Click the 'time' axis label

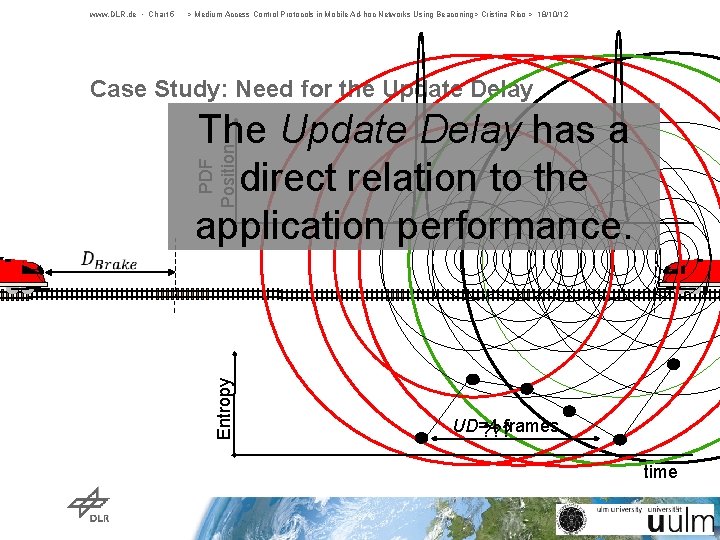click(660, 472)
